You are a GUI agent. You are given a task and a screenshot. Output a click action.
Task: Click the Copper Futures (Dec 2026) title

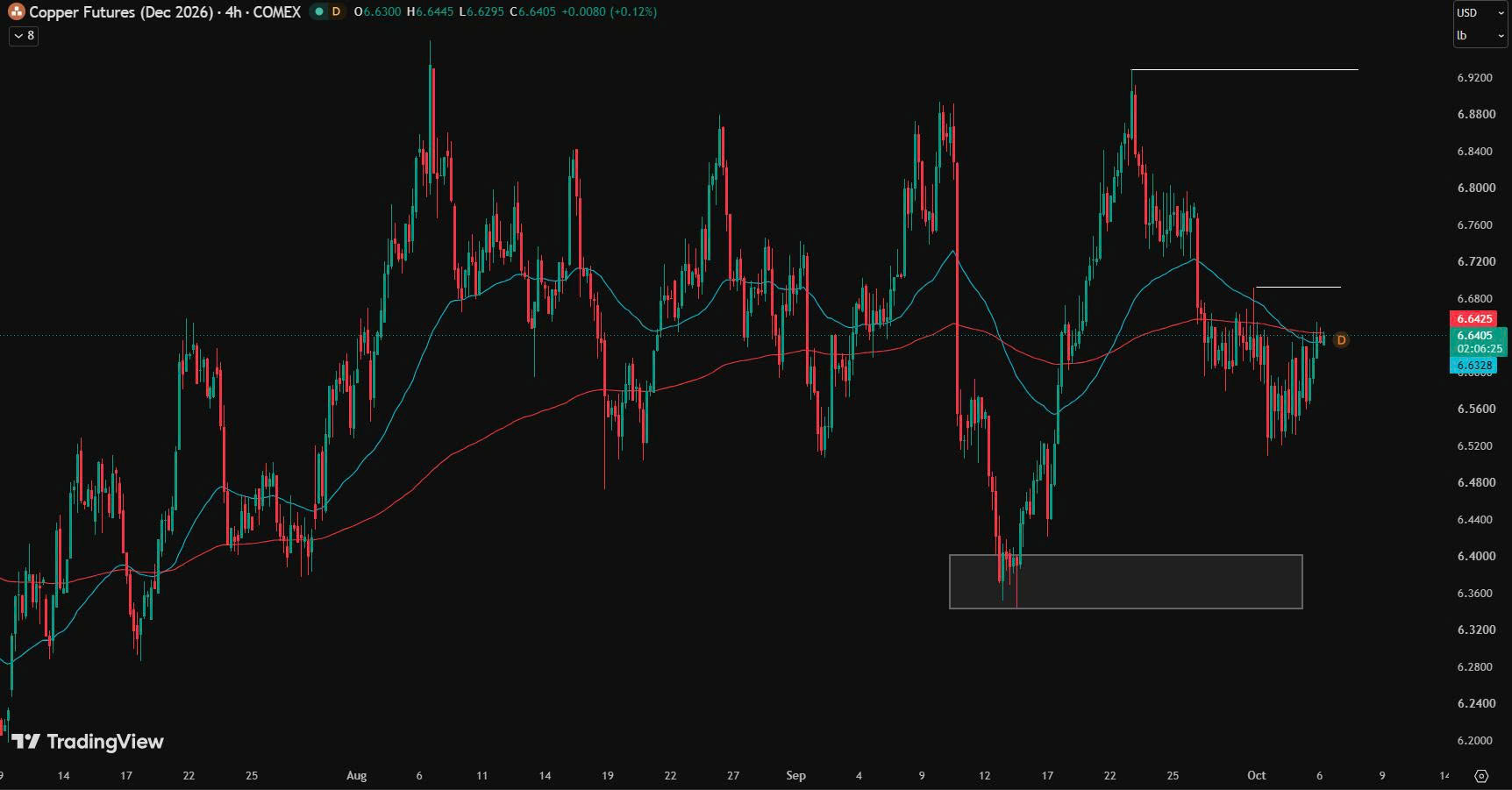(122, 12)
